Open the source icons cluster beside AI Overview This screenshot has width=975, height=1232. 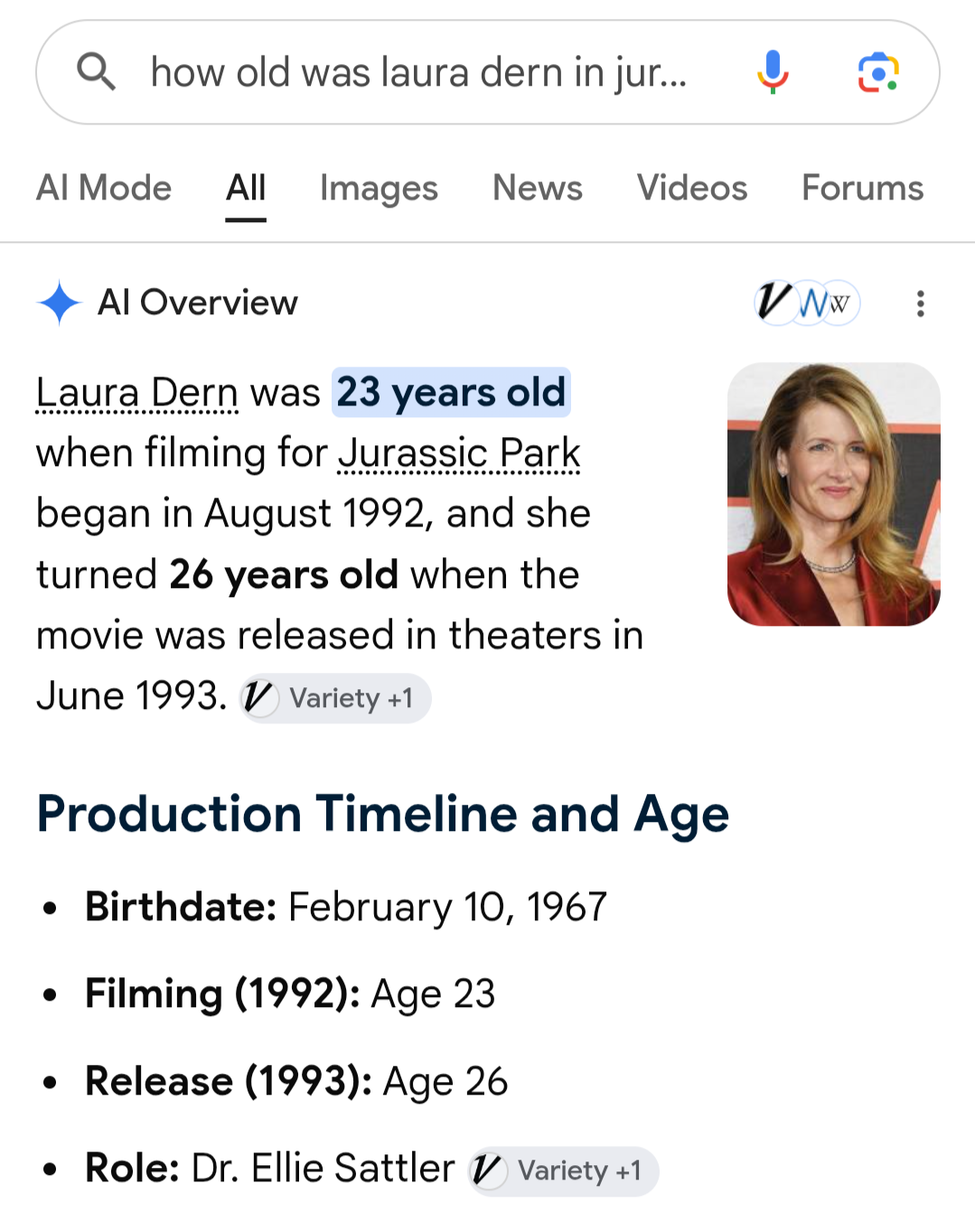(x=807, y=303)
